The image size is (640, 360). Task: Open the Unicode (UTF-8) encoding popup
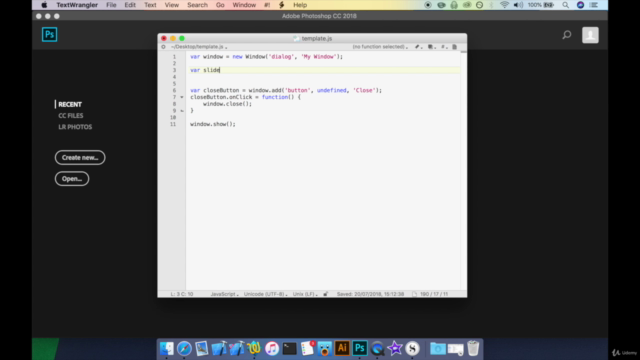coord(265,294)
